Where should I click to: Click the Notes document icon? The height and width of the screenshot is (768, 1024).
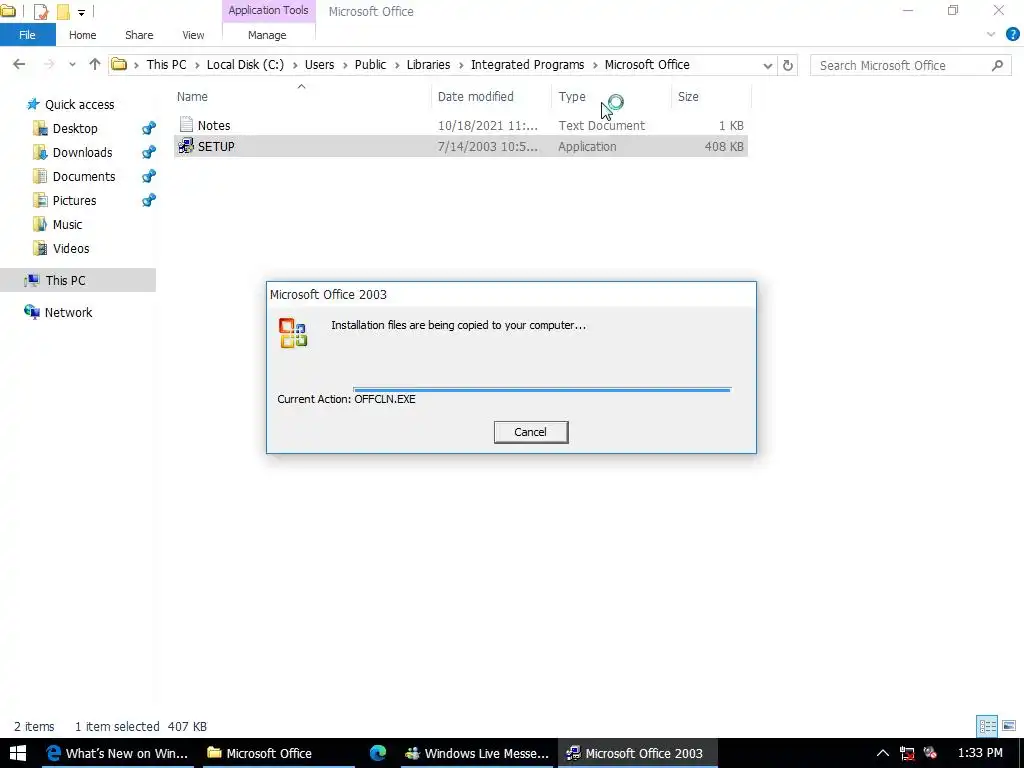(x=186, y=125)
